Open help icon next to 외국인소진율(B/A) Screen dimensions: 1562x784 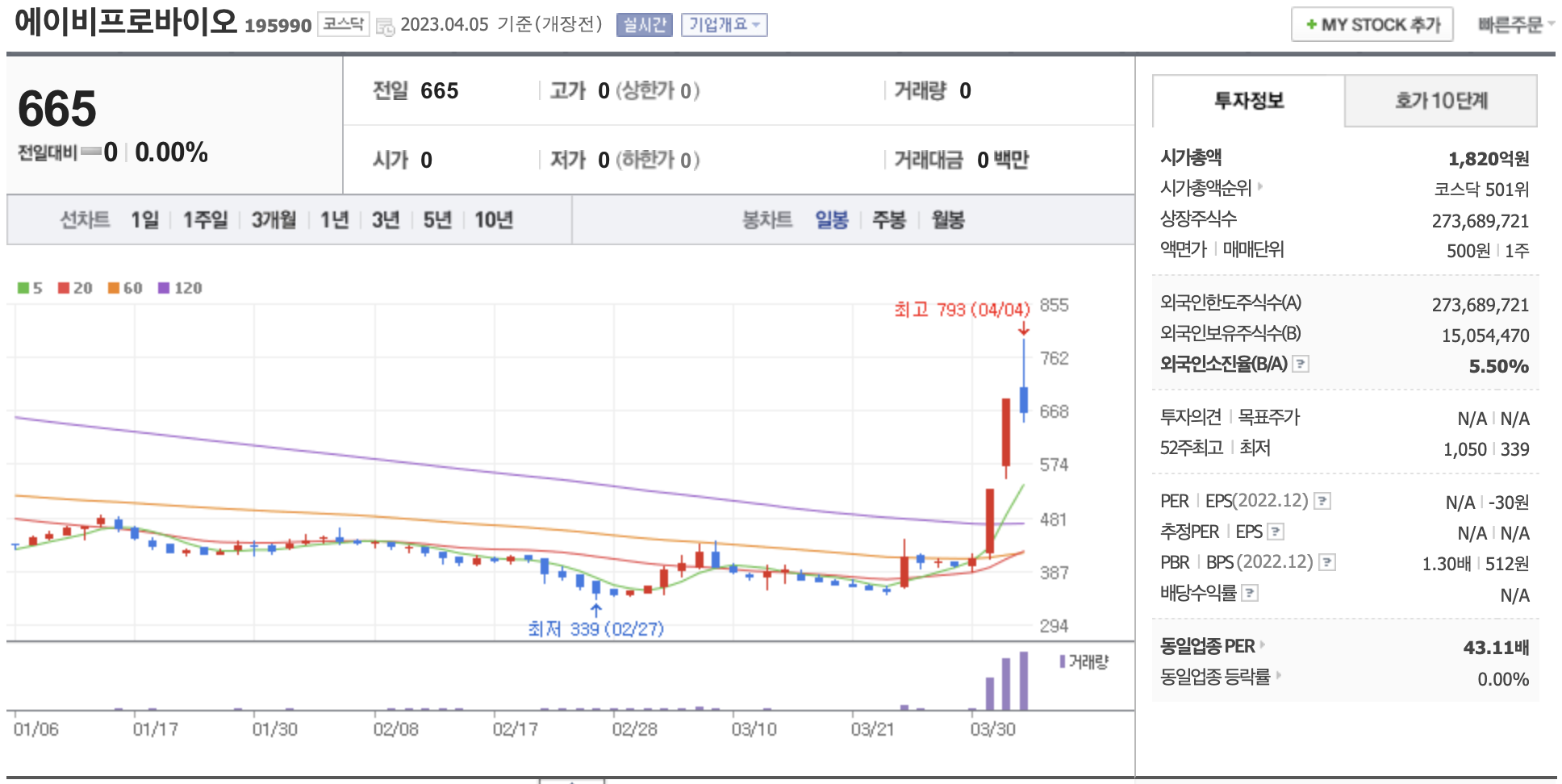pyautogui.click(x=1300, y=364)
